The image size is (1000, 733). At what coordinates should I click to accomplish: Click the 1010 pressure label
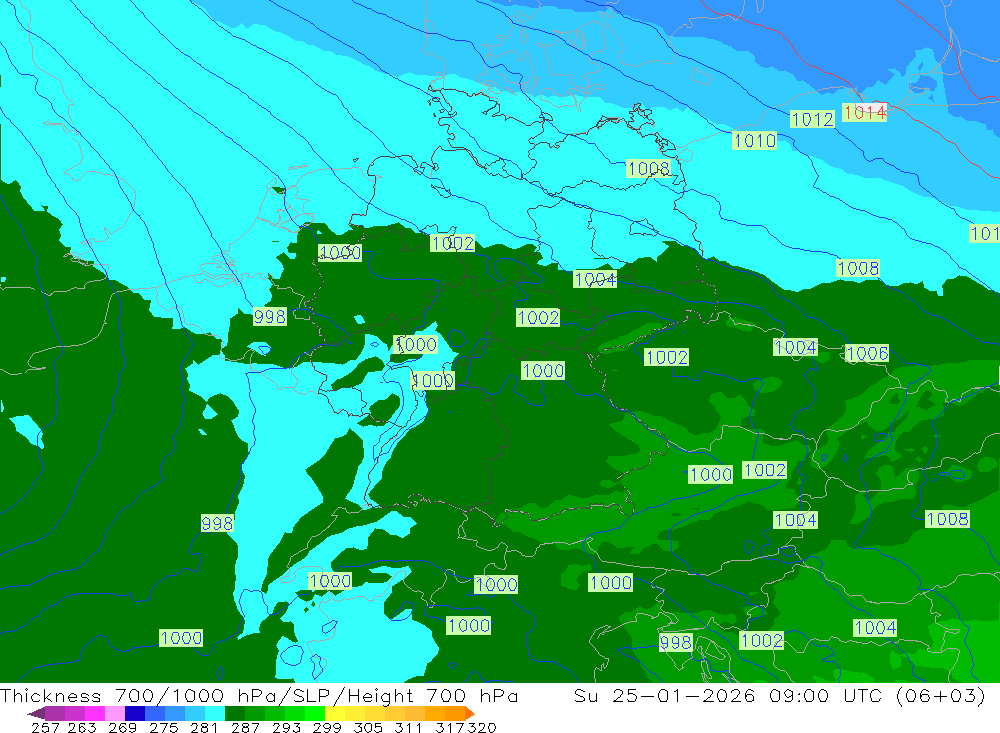pos(754,140)
